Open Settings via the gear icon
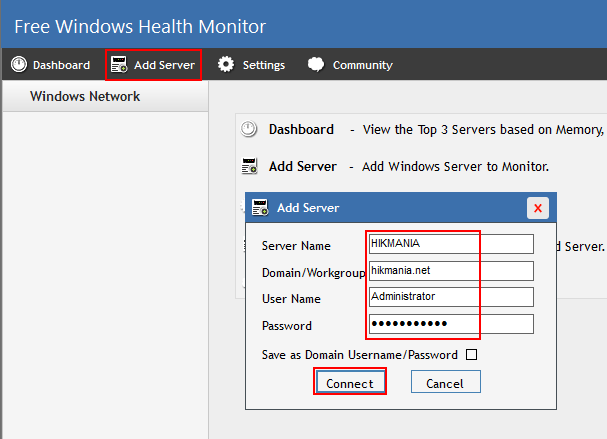Viewport: 607px width, 439px height. point(226,65)
